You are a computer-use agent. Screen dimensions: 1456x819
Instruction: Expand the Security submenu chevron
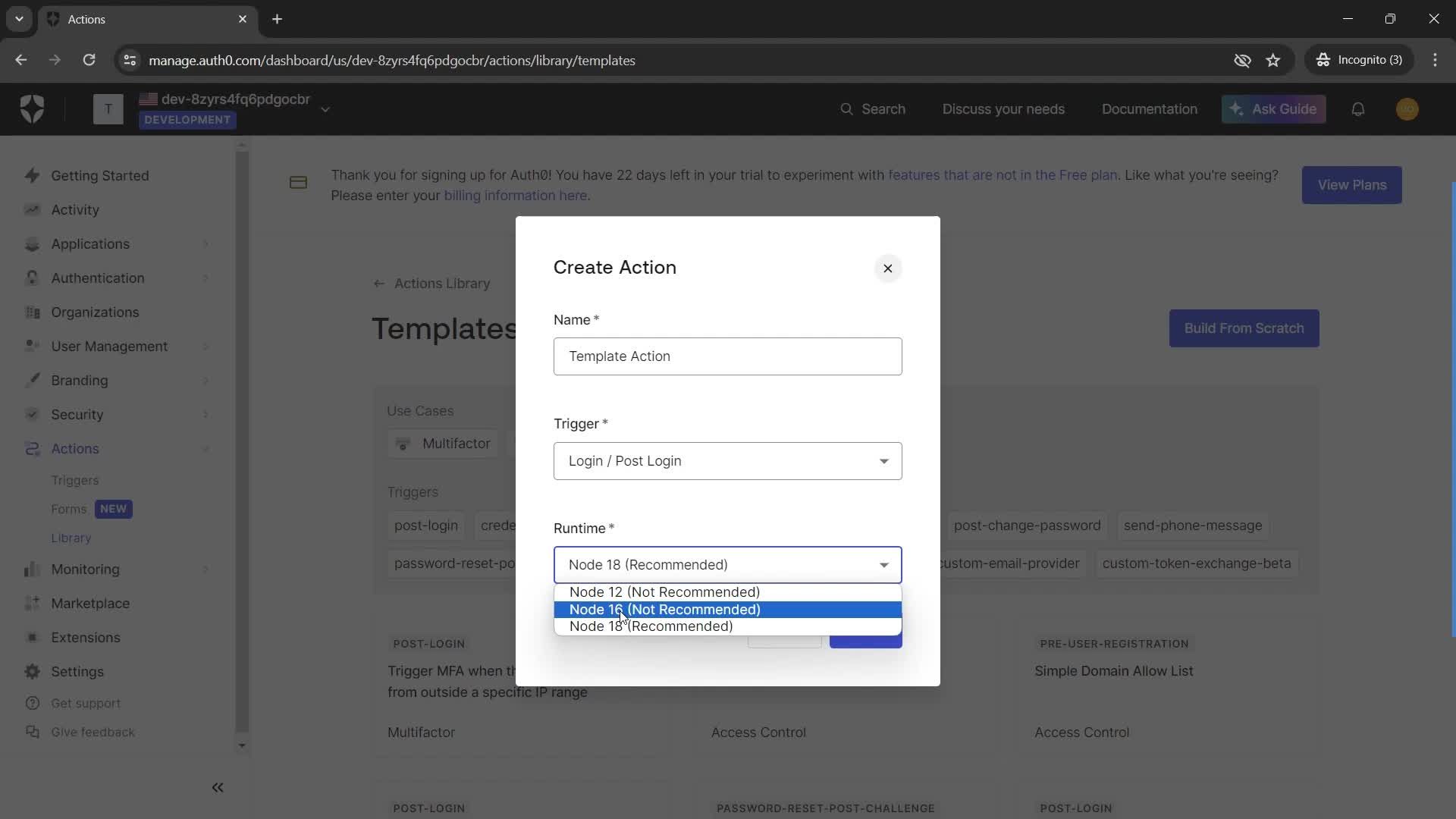tap(206, 415)
